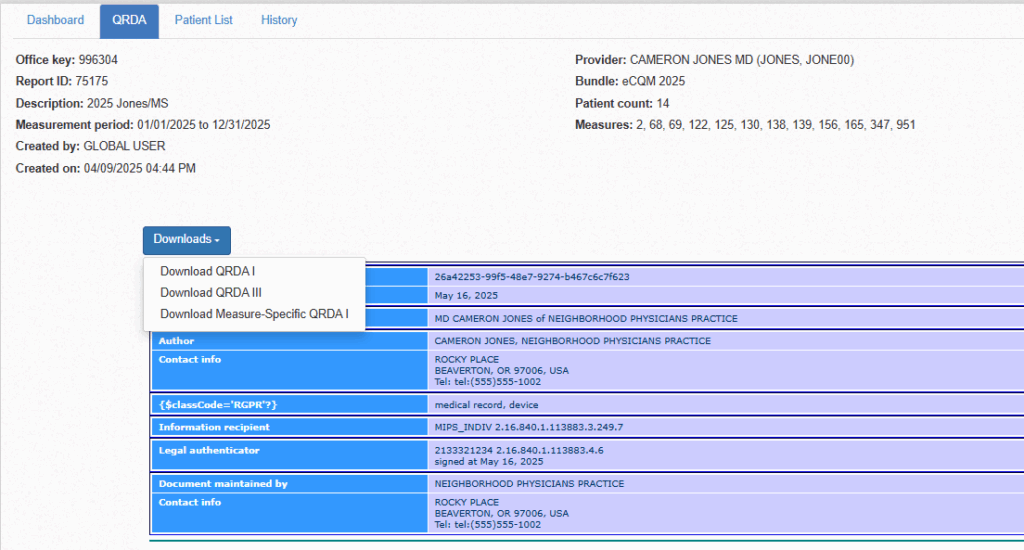Open the Patient List tab
This screenshot has height=550, width=1024.
[x=203, y=20]
